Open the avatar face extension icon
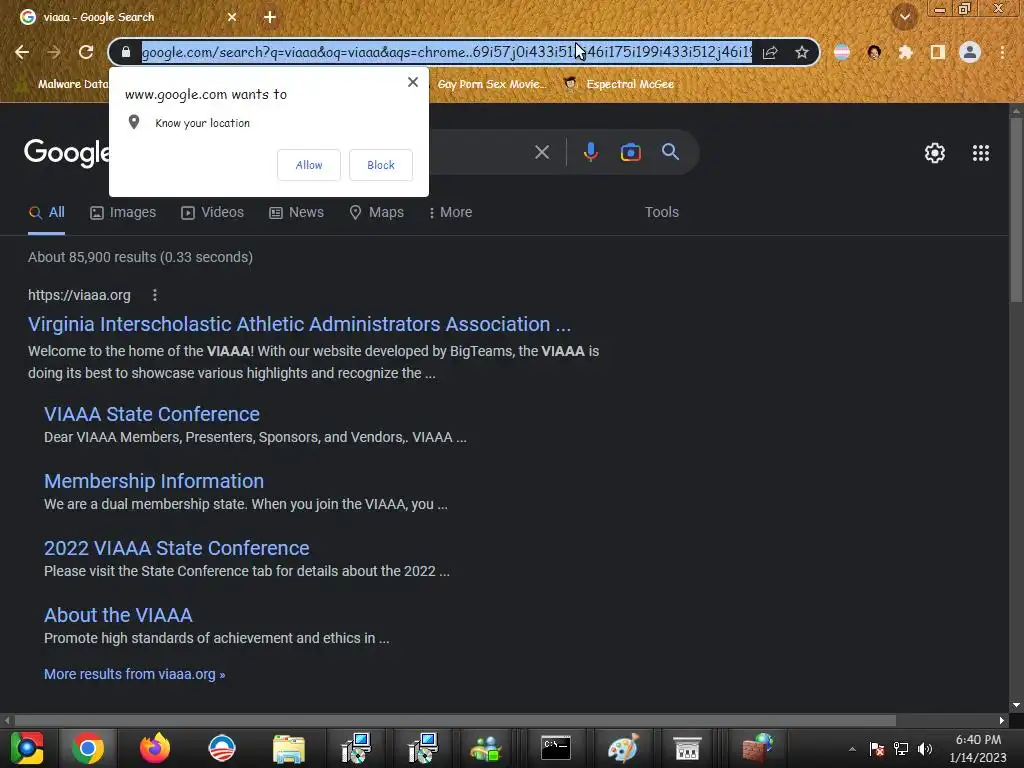The image size is (1024, 768). [x=874, y=52]
